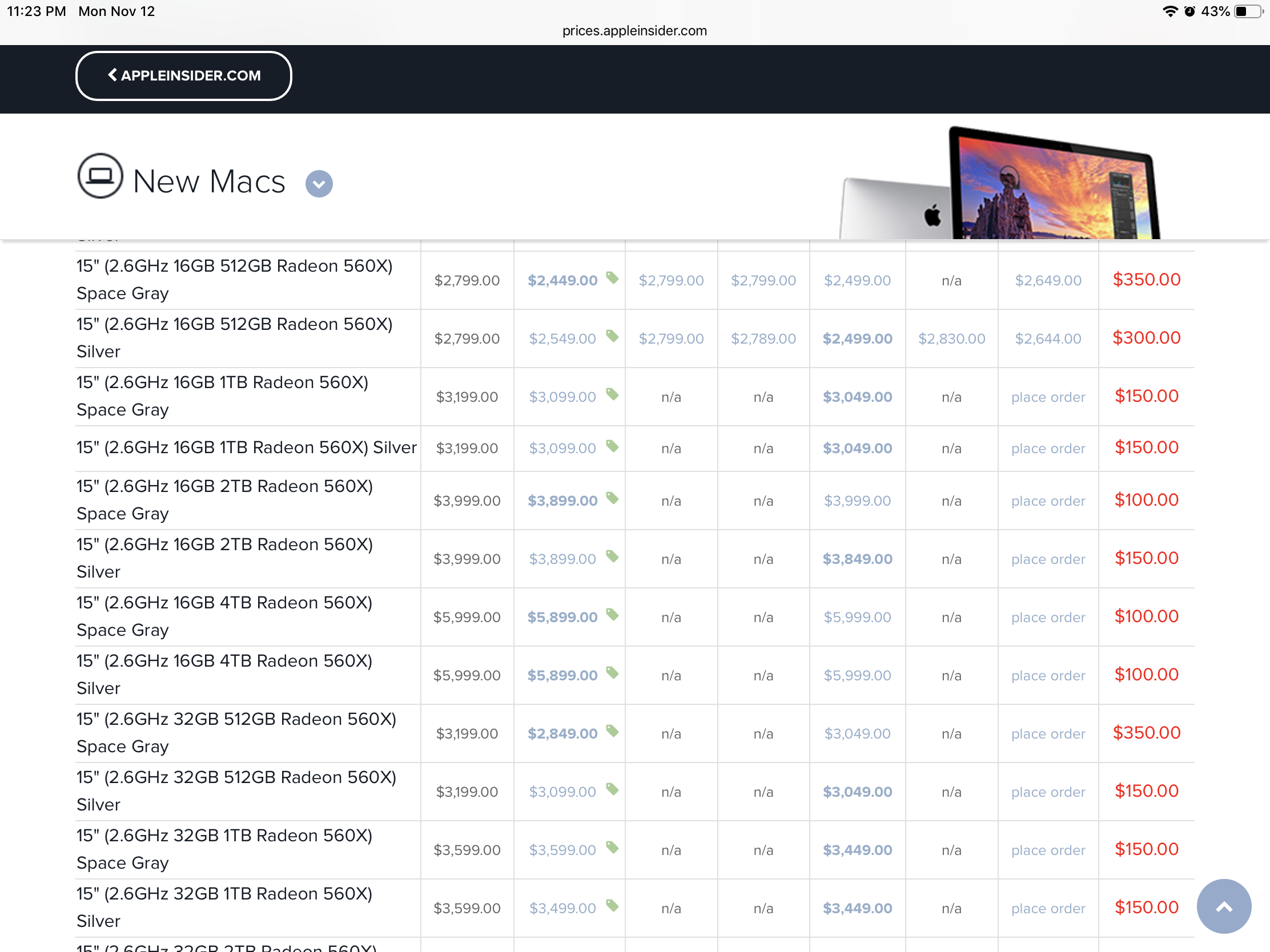Click coupon tag icon next to $3,499.00
Screen dimensions: 1270x952
point(612,906)
